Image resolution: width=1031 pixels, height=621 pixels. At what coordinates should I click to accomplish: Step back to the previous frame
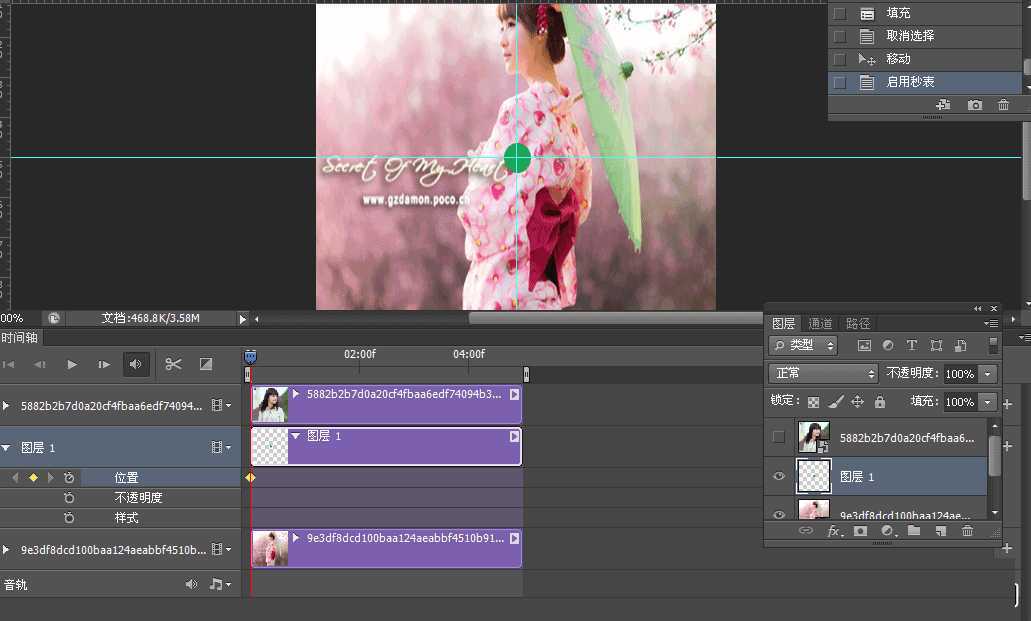[40, 364]
